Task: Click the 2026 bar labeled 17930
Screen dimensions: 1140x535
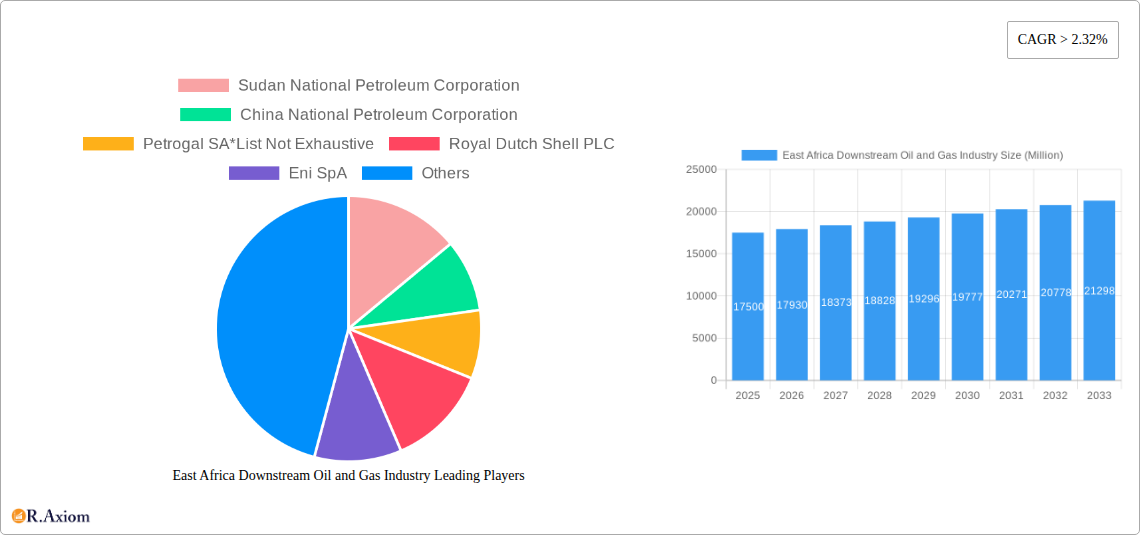Action: click(x=792, y=305)
